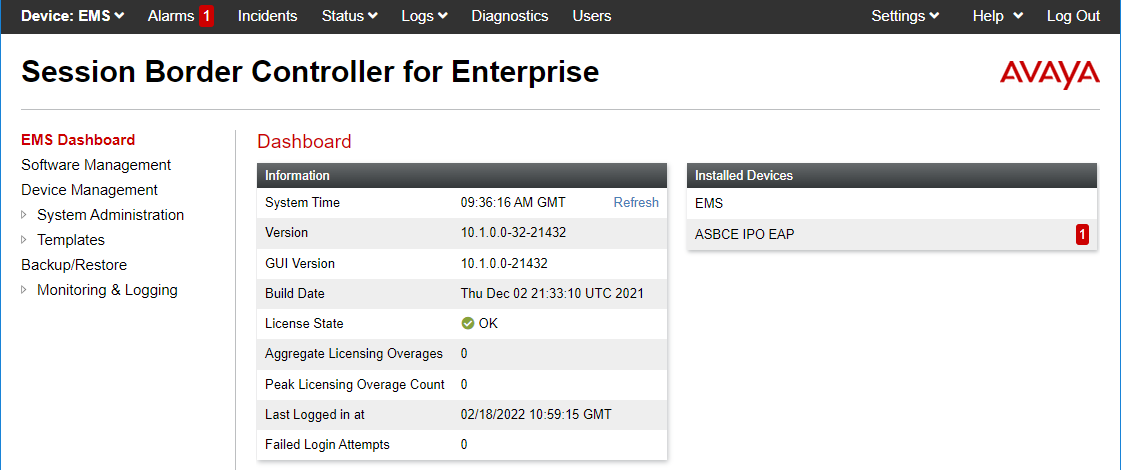Select Backup/Restore in the sidebar
Viewport: 1121px width, 470px height.
tap(74, 265)
